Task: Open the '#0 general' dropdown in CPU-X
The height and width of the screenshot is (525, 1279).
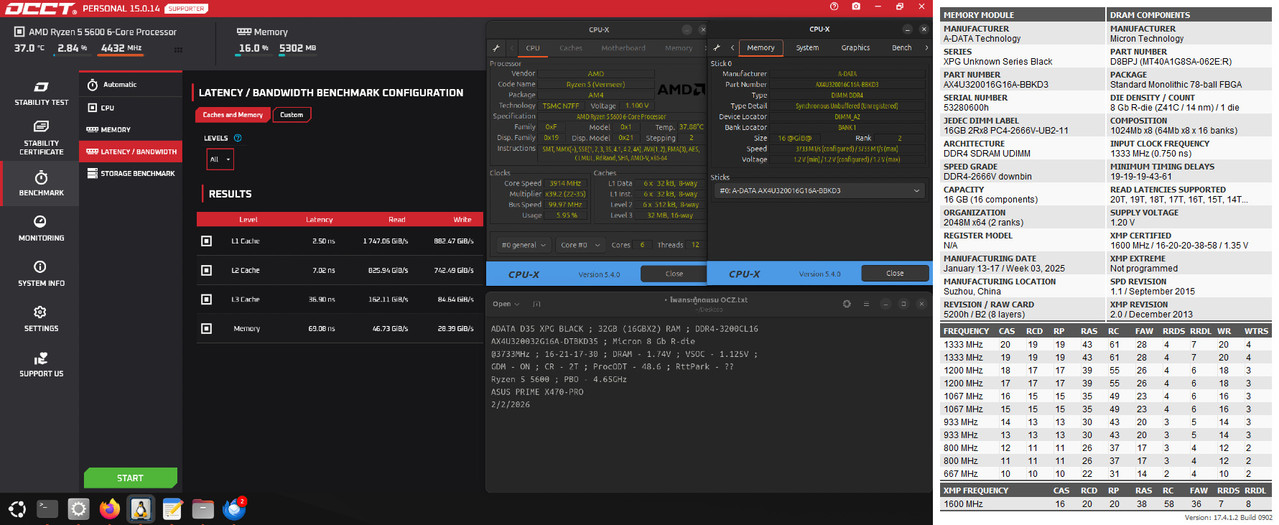Action: (524, 245)
